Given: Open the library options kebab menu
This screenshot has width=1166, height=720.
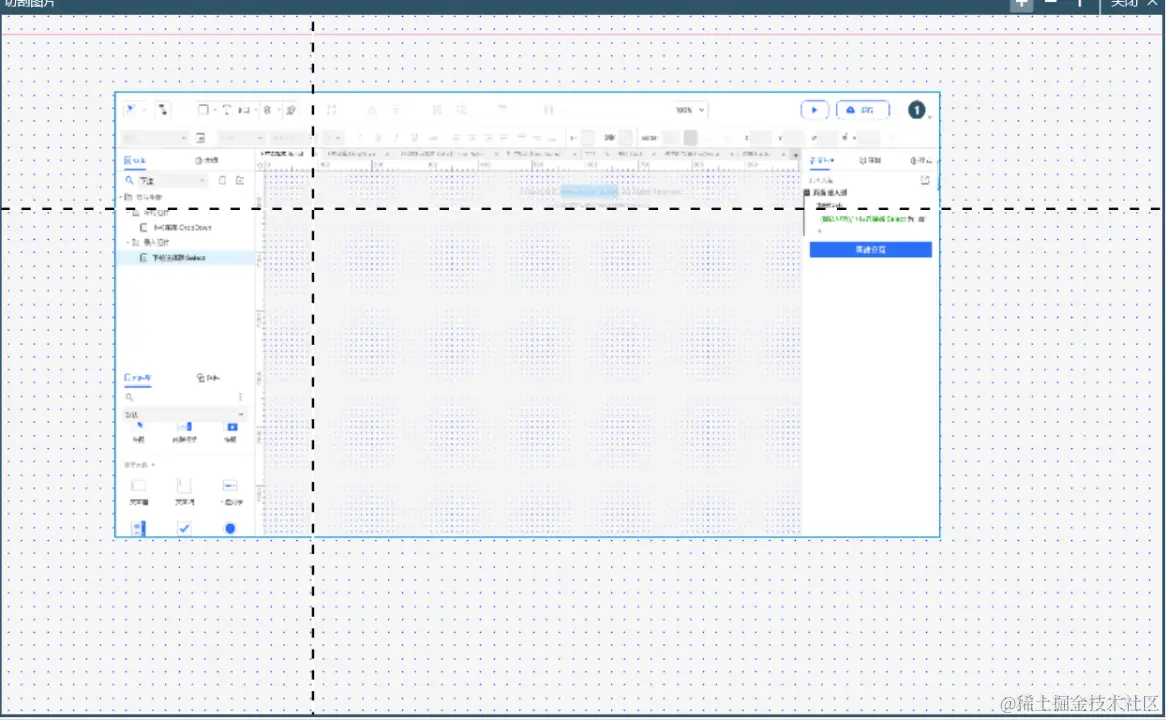Looking at the screenshot, I should pos(240,397).
